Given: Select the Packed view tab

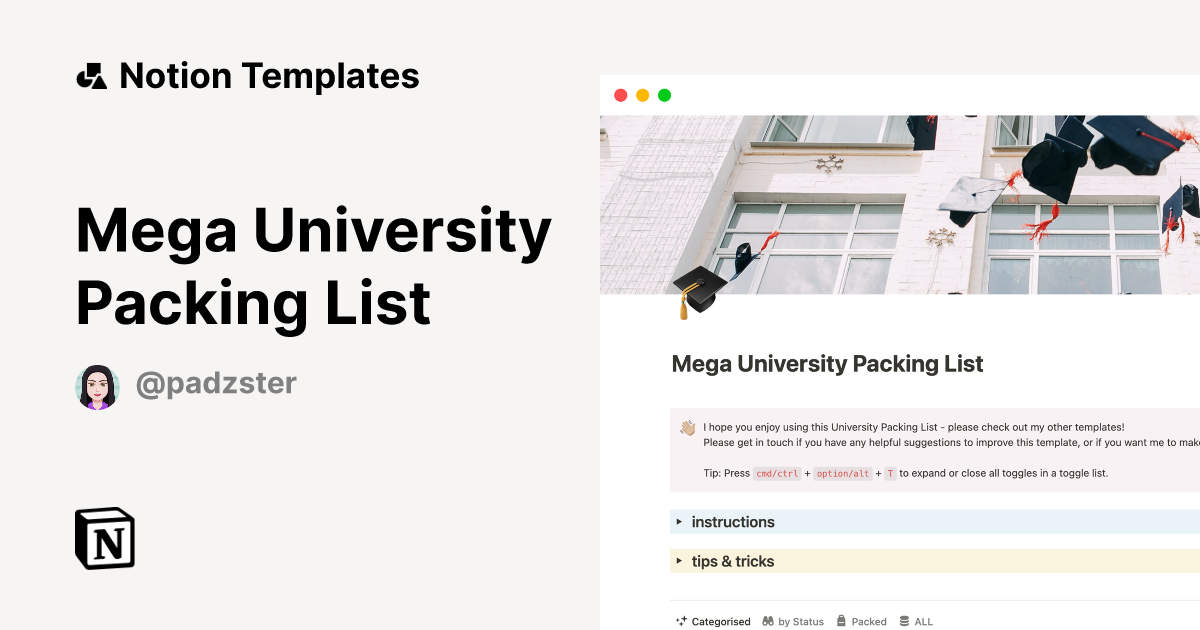Looking at the screenshot, I should (869, 621).
